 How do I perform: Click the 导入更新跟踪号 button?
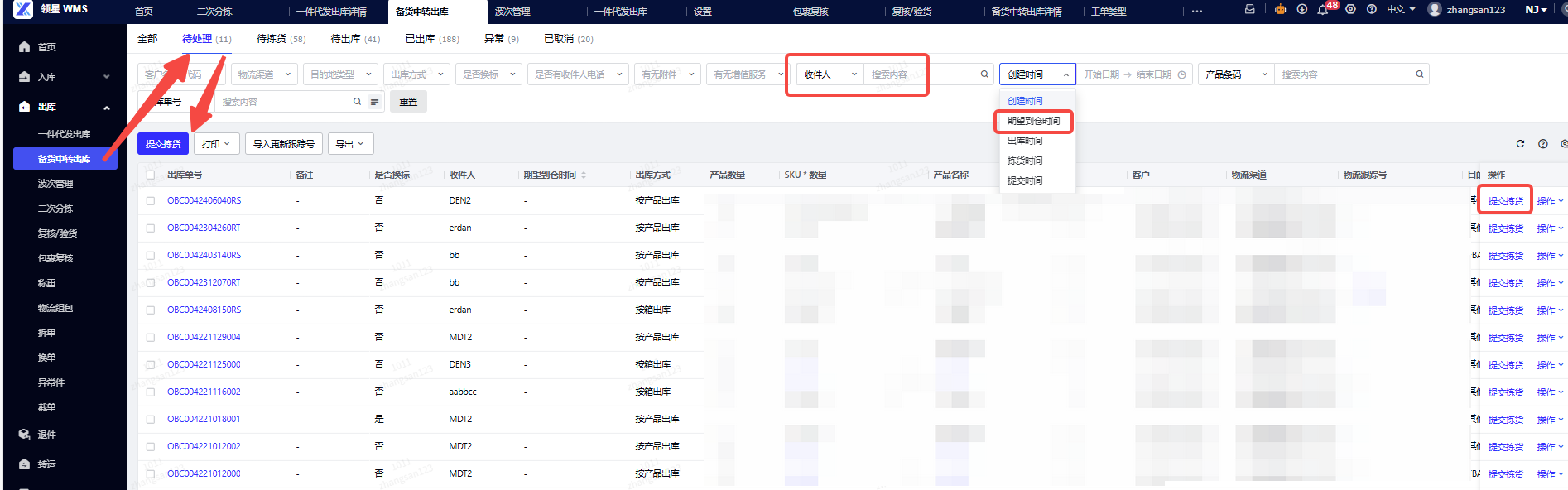coord(284,144)
